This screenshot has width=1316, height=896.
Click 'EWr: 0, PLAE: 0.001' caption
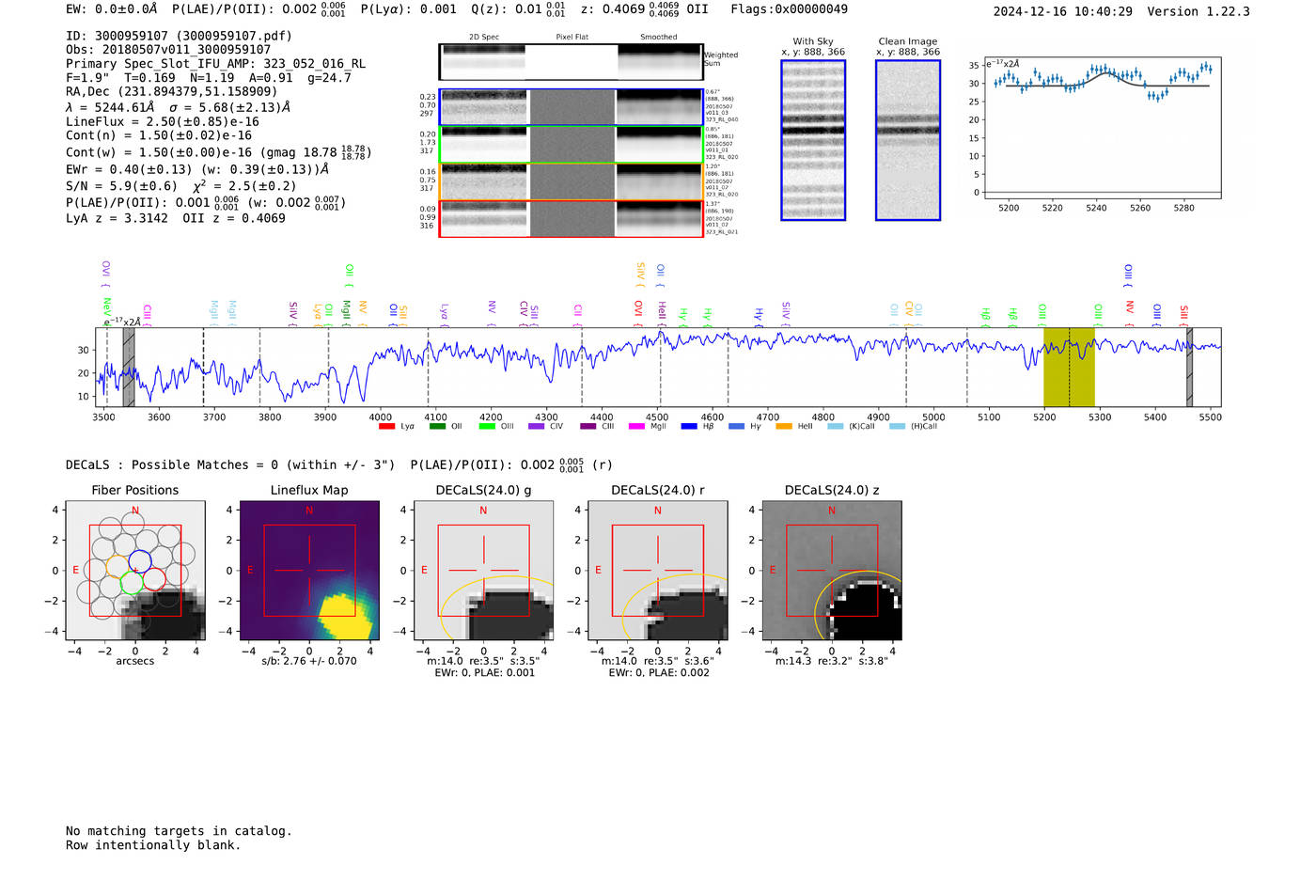pos(484,672)
